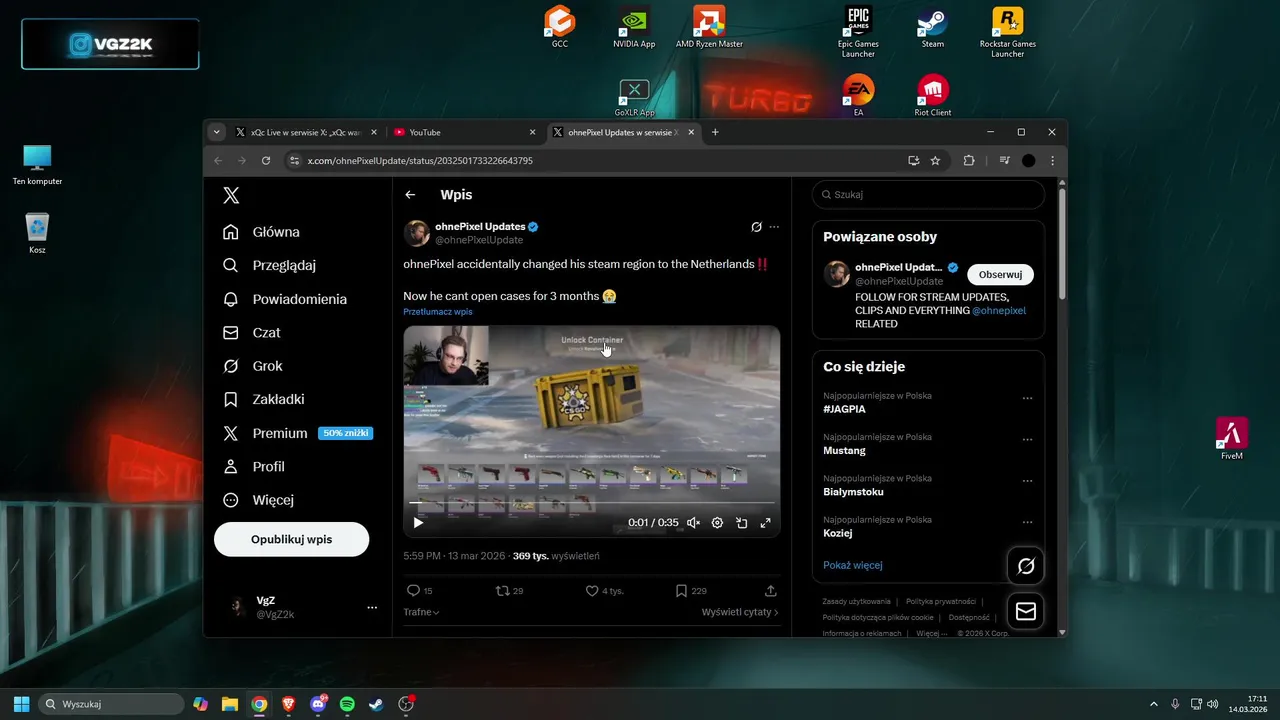
Task: Open a new browser tab
Action: pos(714,132)
